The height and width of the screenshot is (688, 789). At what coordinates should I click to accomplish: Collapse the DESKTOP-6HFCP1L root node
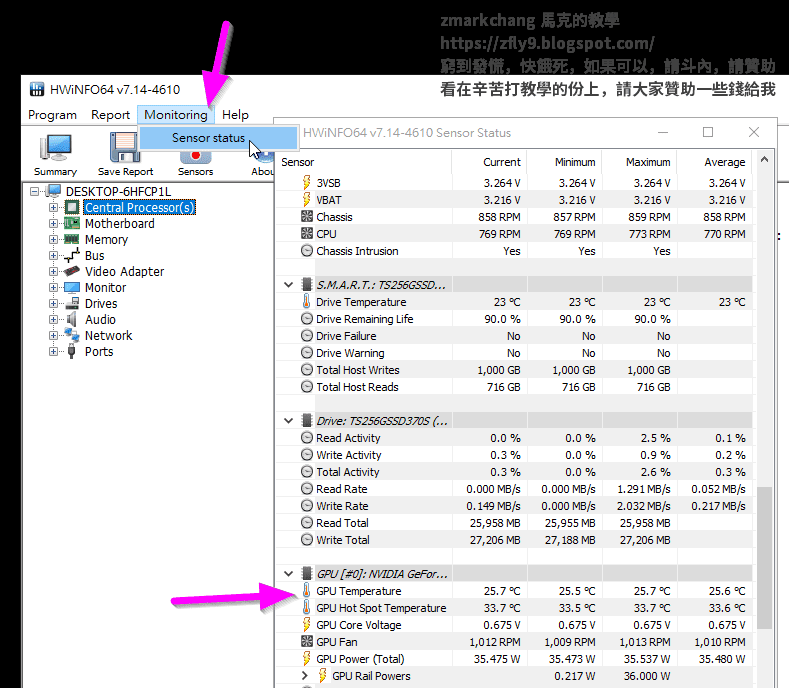34,191
